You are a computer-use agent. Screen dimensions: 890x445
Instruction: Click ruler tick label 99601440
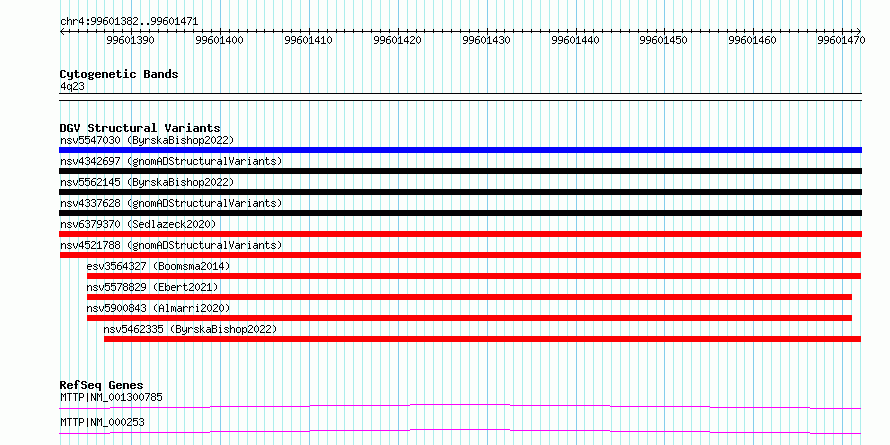point(576,40)
